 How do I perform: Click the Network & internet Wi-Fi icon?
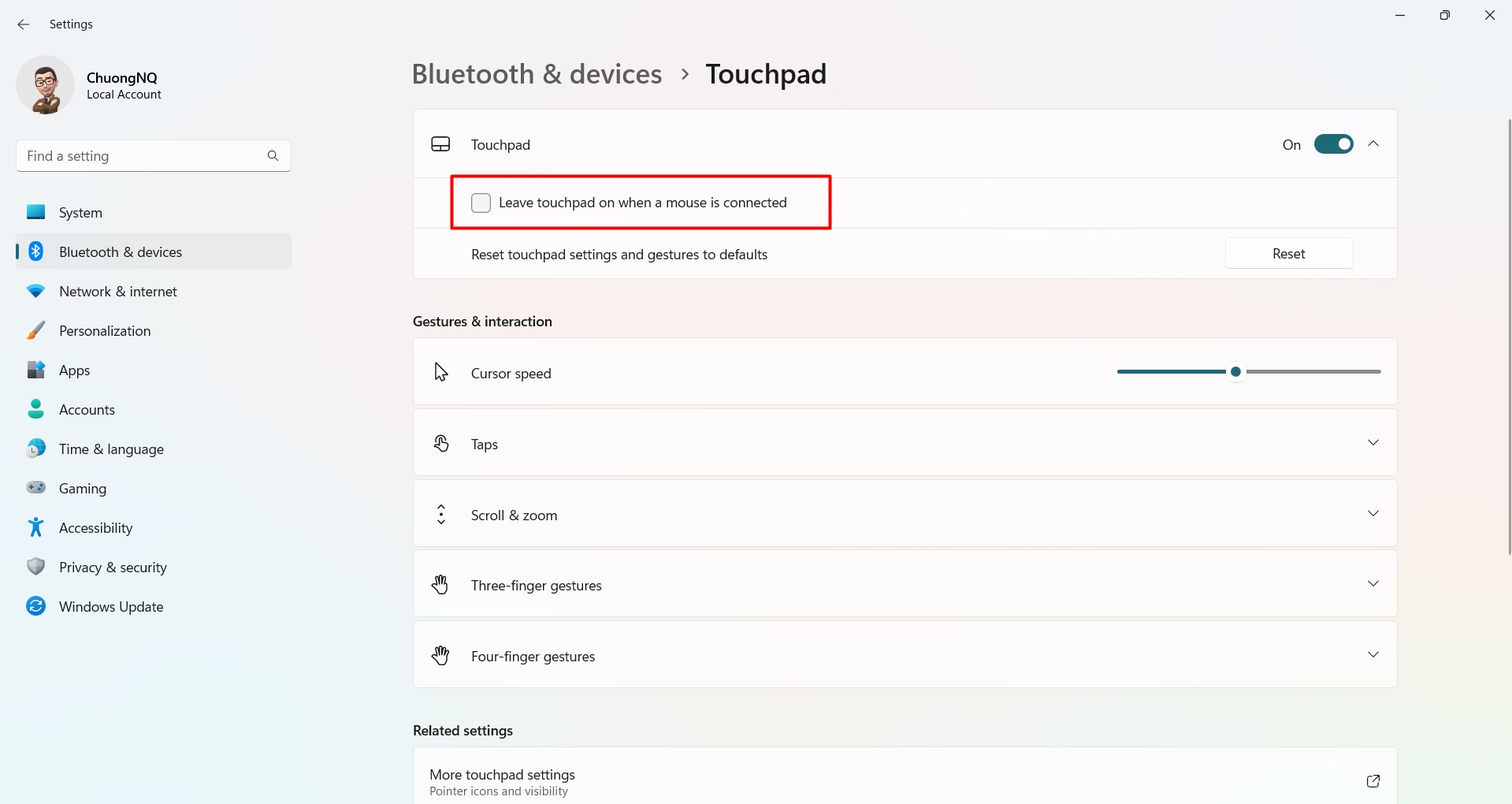pos(35,291)
